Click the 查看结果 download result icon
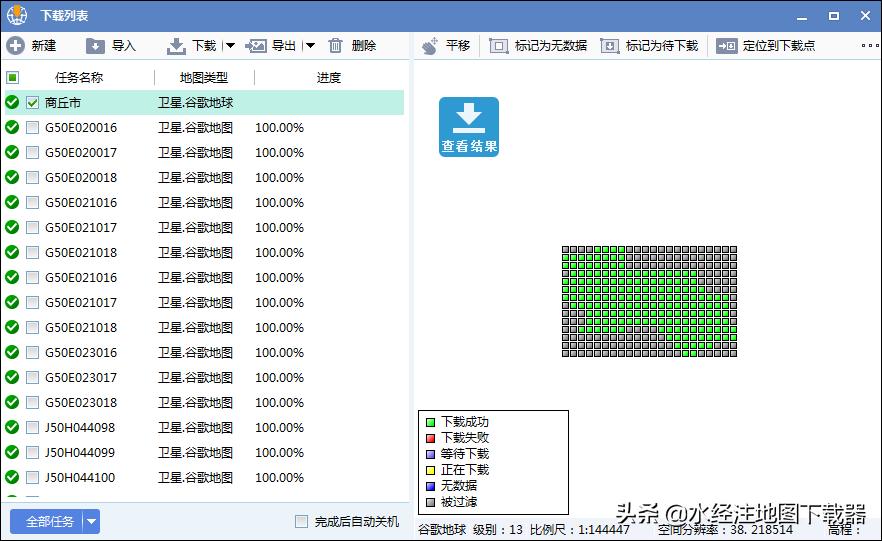 (469, 127)
